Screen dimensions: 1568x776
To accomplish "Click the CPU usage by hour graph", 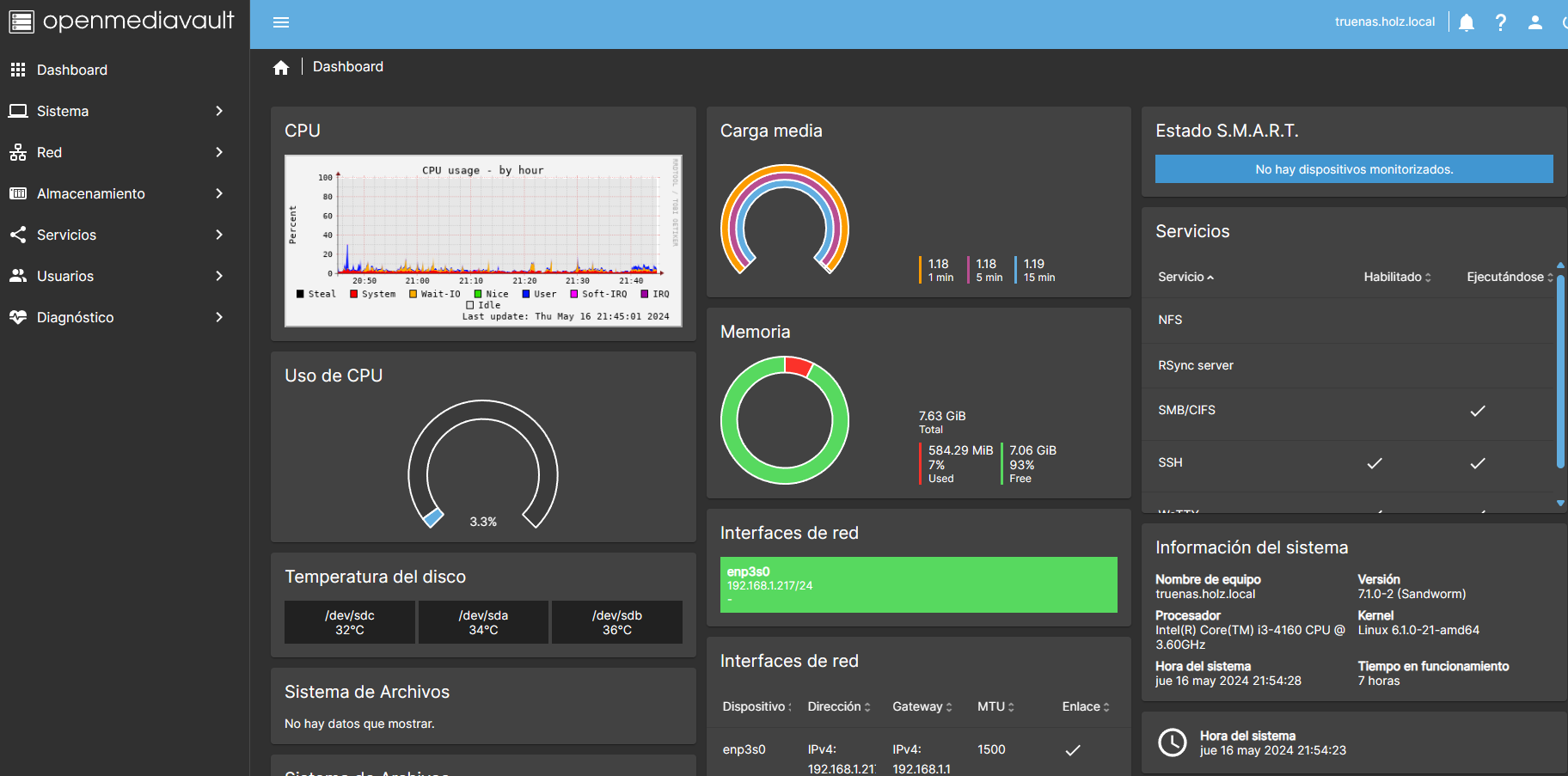I will coord(483,241).
